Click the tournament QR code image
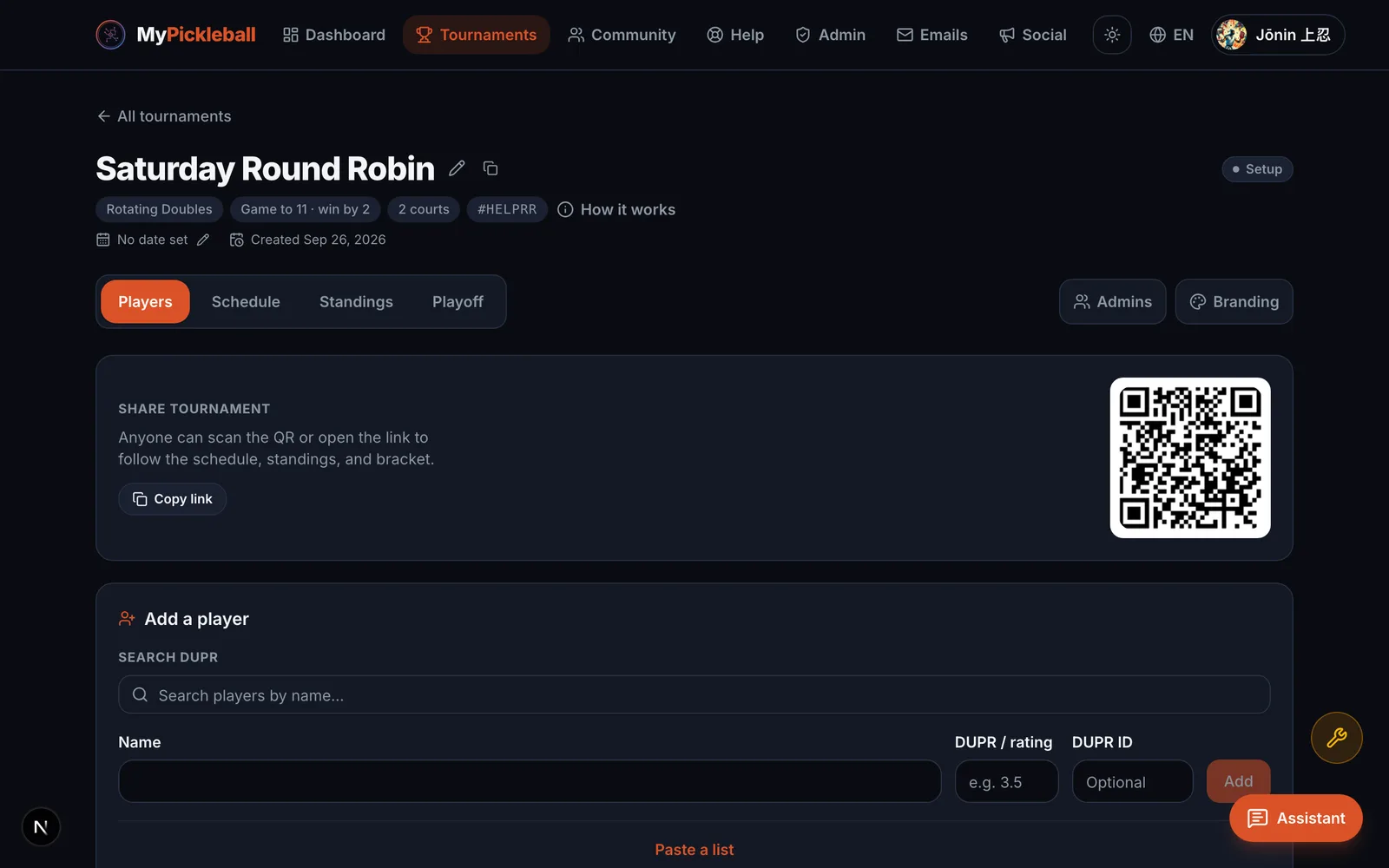 tap(1190, 457)
